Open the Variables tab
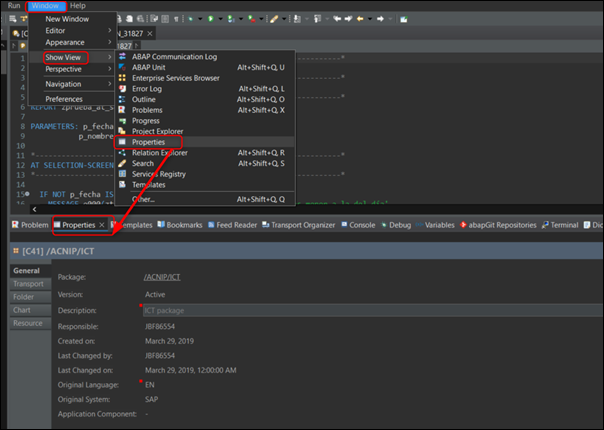This screenshot has height=430, width=604. coord(435,225)
